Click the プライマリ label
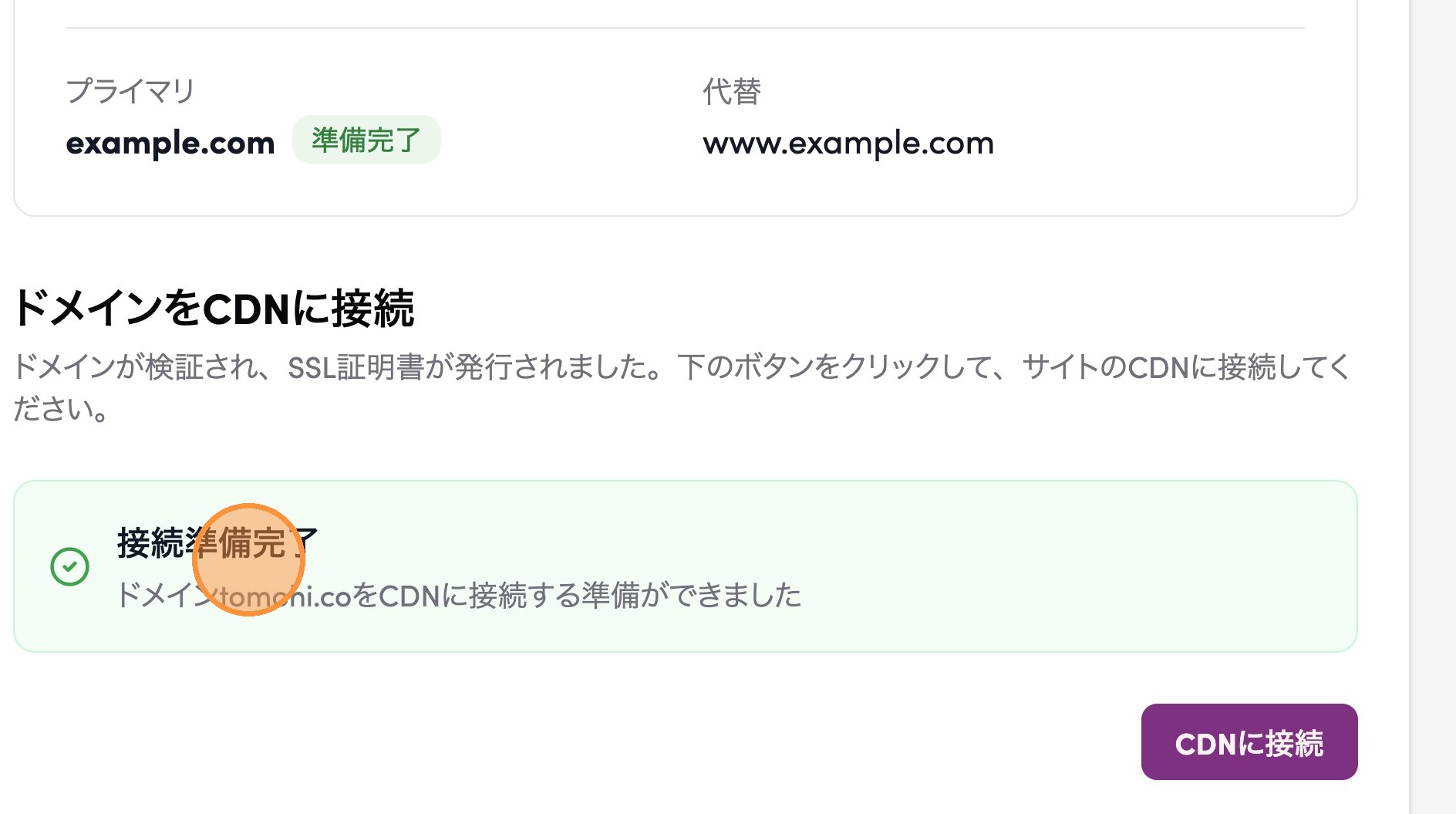The height and width of the screenshot is (814, 1456). [130, 91]
